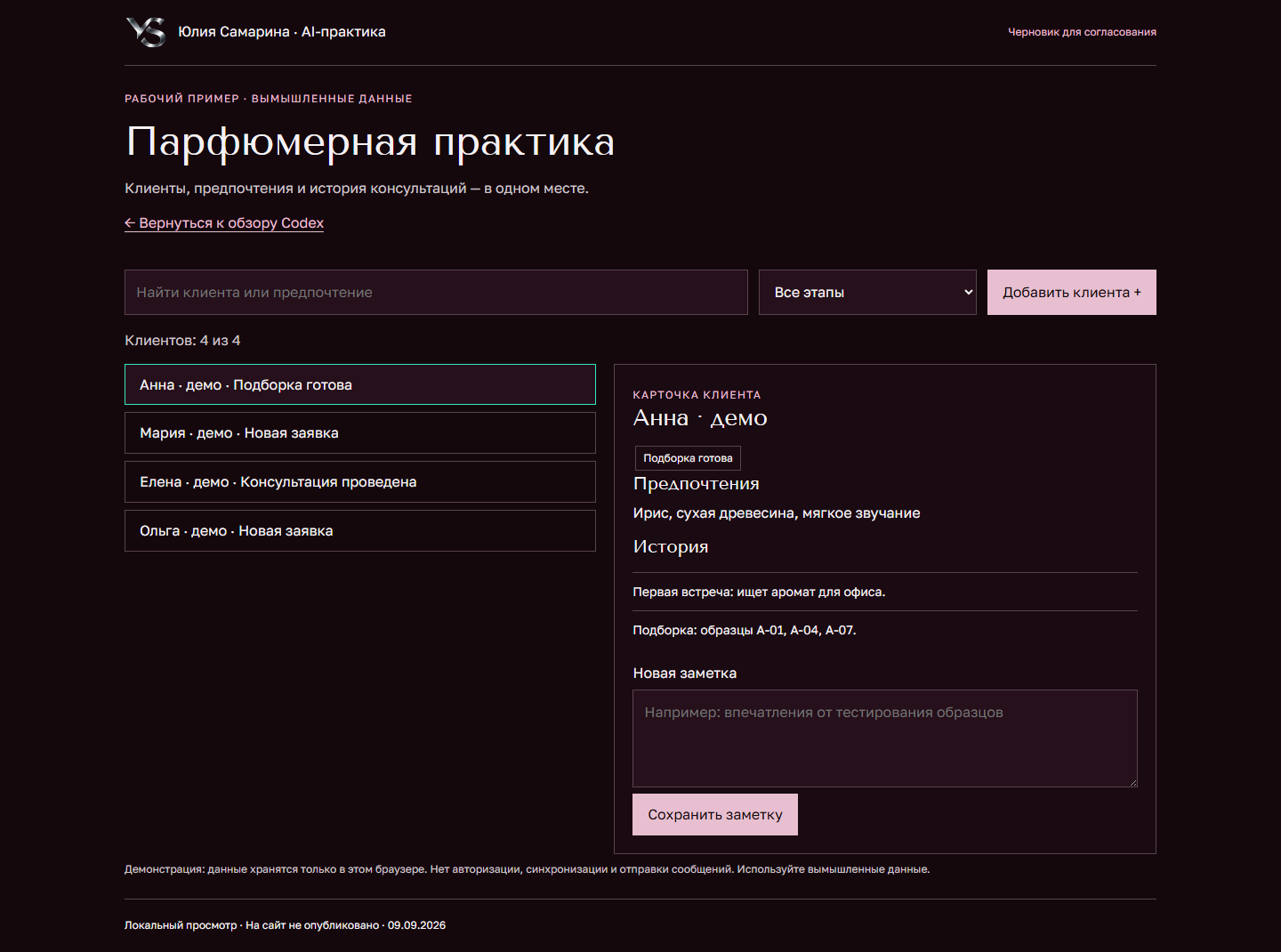Screen dimensions: 1281x952
Task: Click the 'Локальный просмотр' footer text
Action: [x=181, y=925]
